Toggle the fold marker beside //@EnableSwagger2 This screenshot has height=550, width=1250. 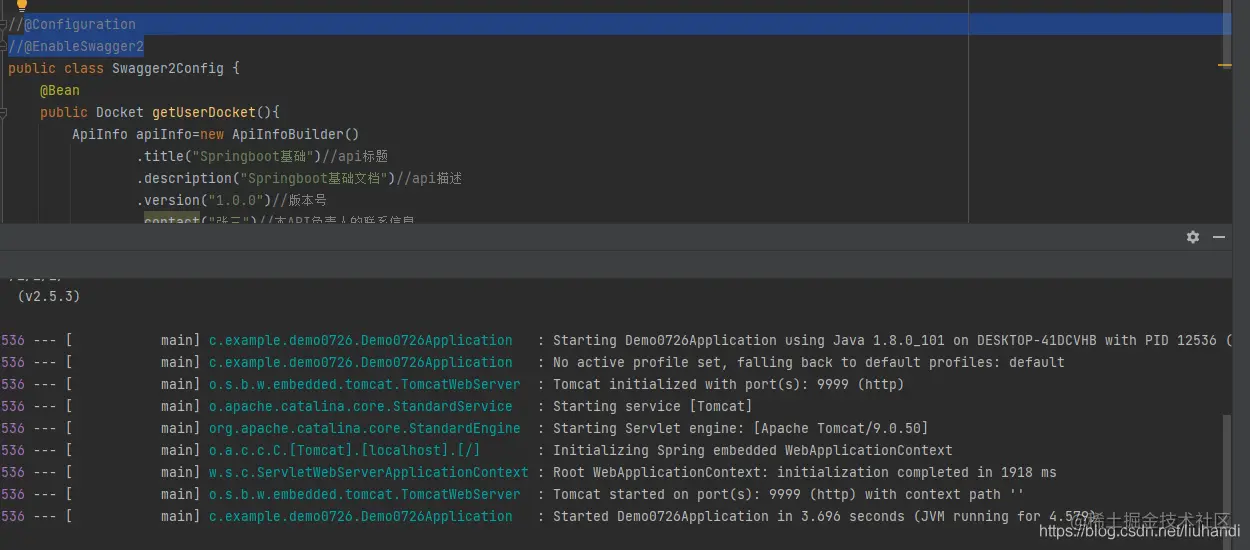[x=4, y=46]
